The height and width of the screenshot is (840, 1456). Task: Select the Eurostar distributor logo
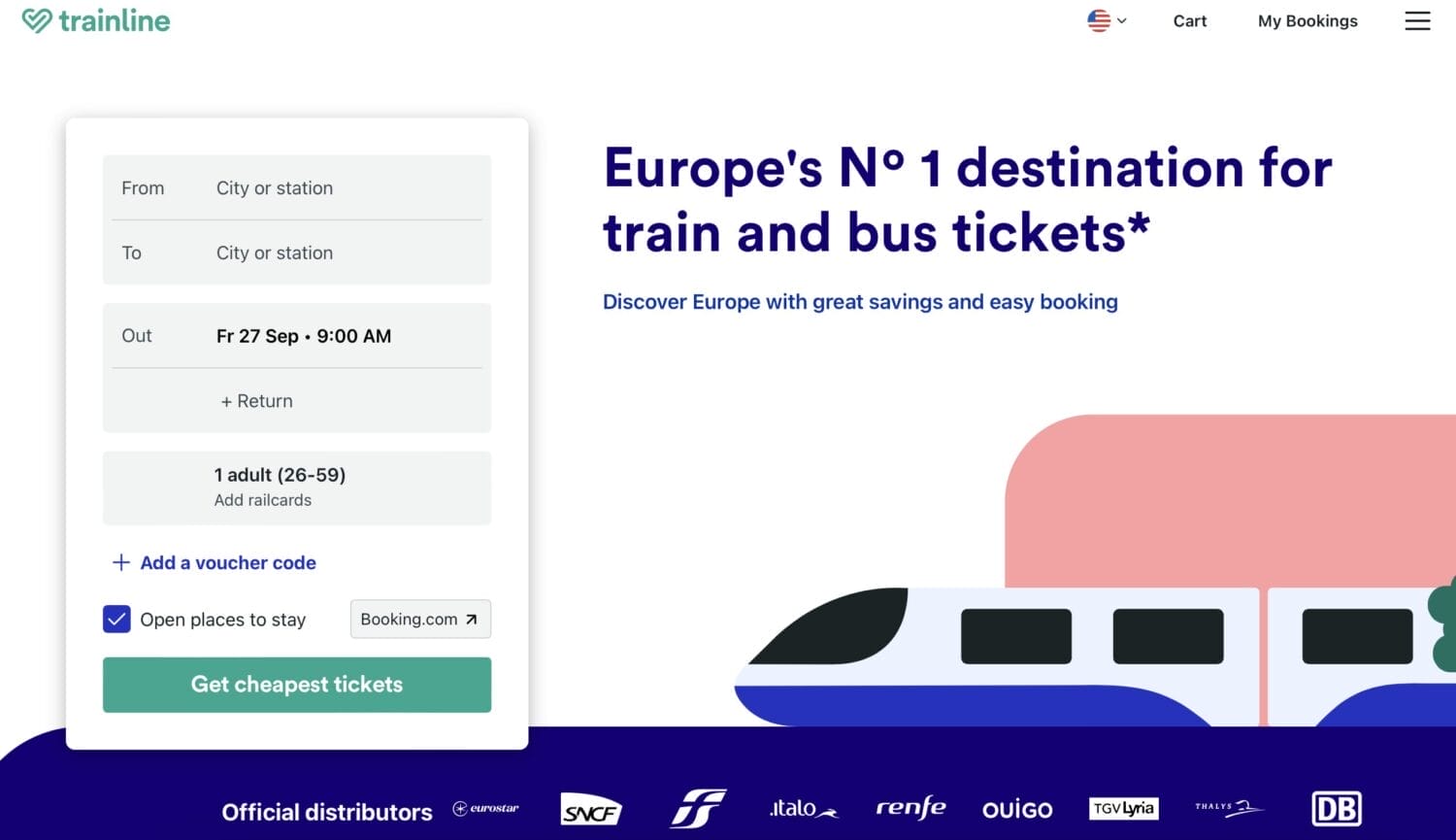(x=485, y=808)
